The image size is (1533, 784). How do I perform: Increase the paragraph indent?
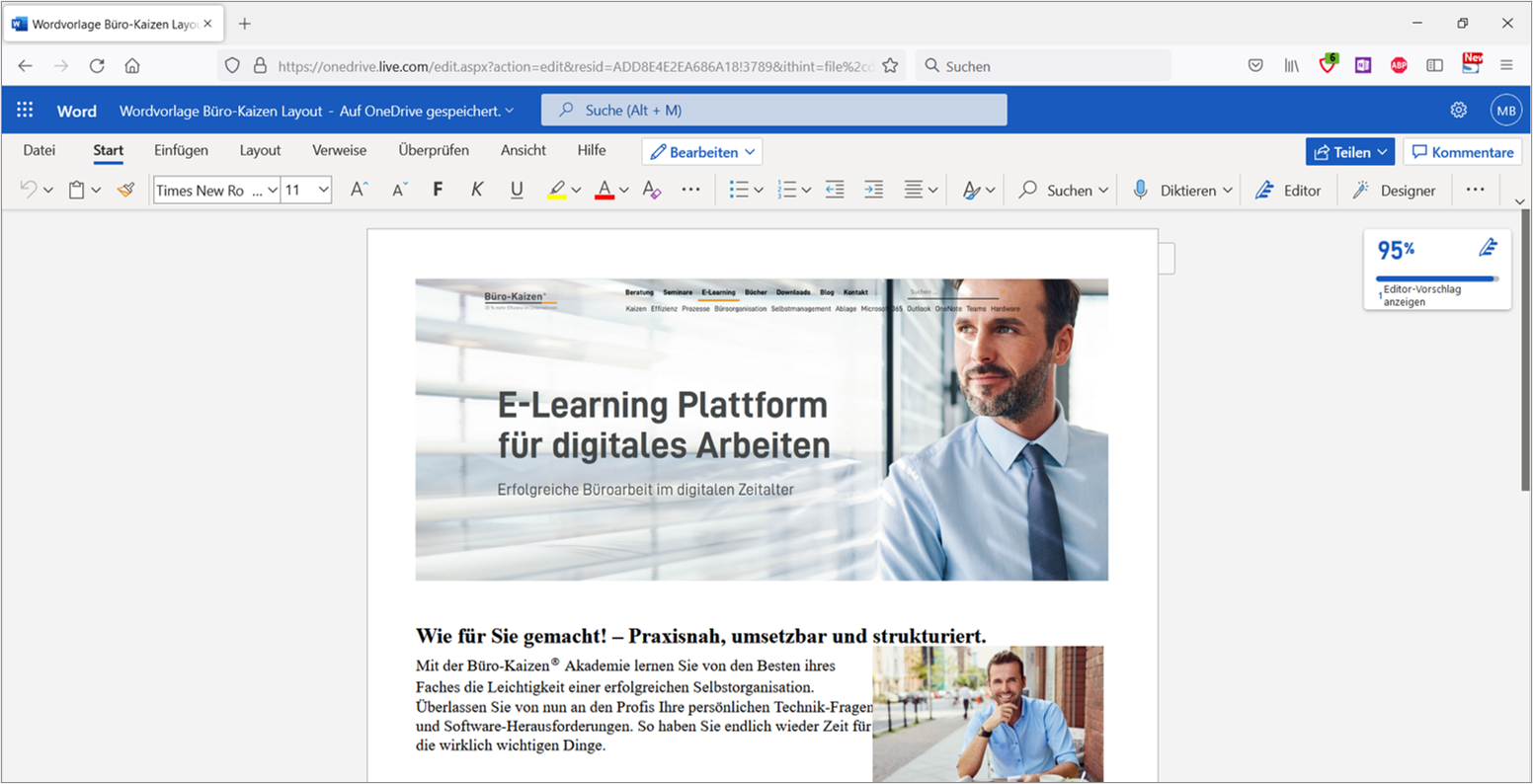(873, 190)
